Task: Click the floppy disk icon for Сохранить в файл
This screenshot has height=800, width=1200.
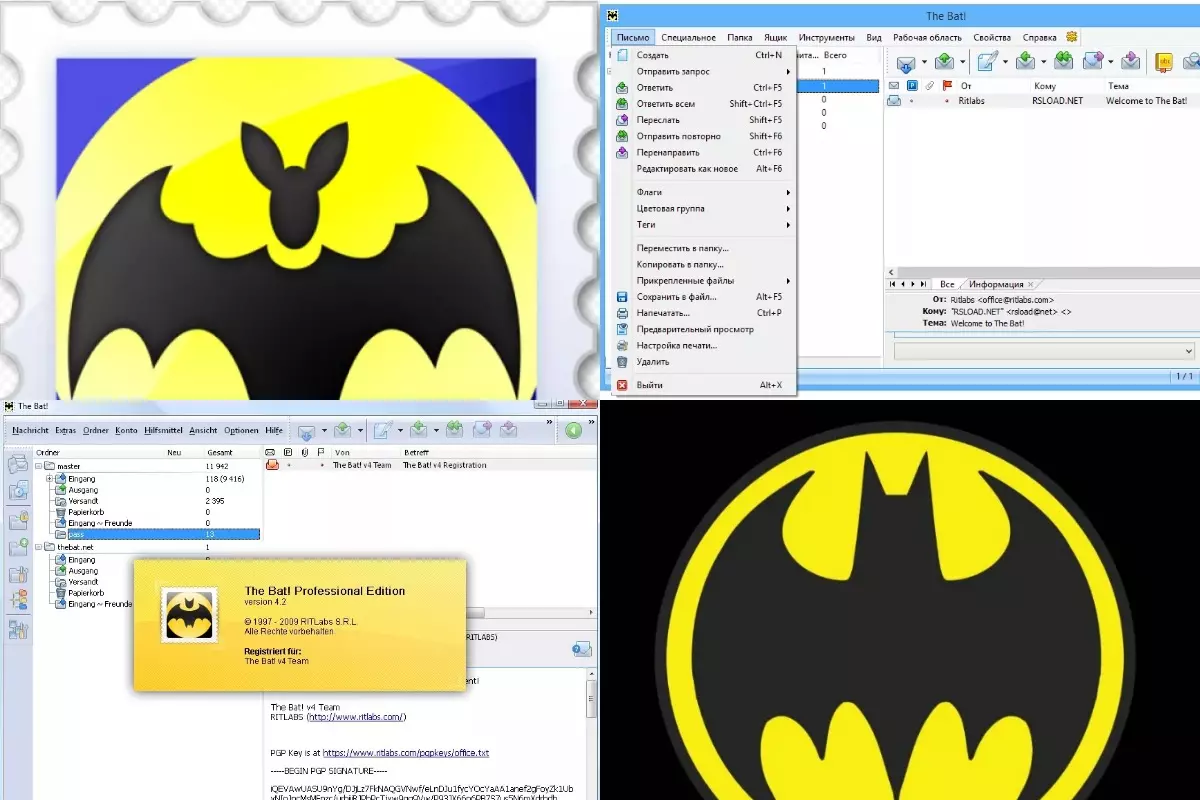Action: pos(621,297)
